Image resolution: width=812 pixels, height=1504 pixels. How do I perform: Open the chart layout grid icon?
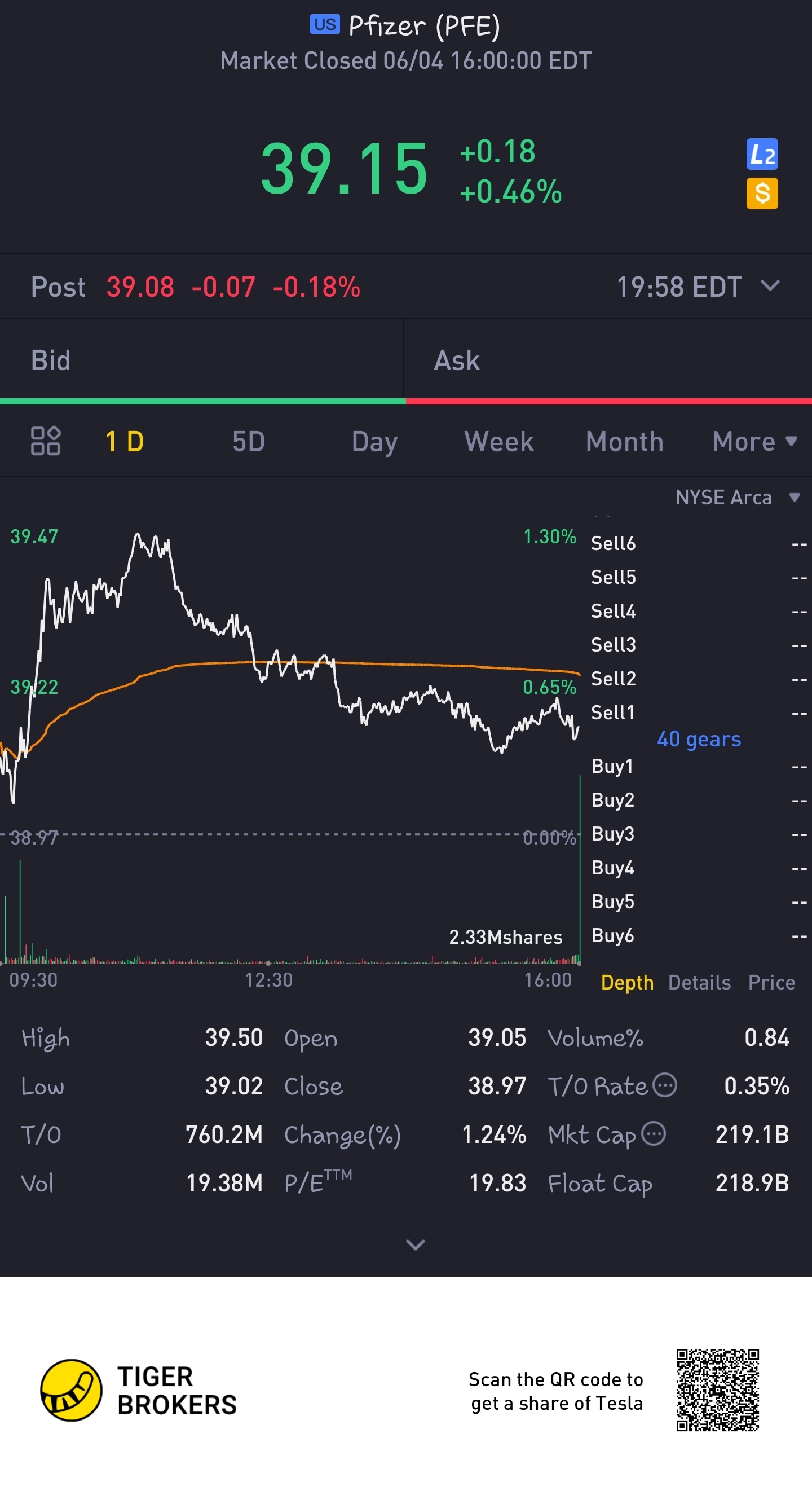[46, 441]
